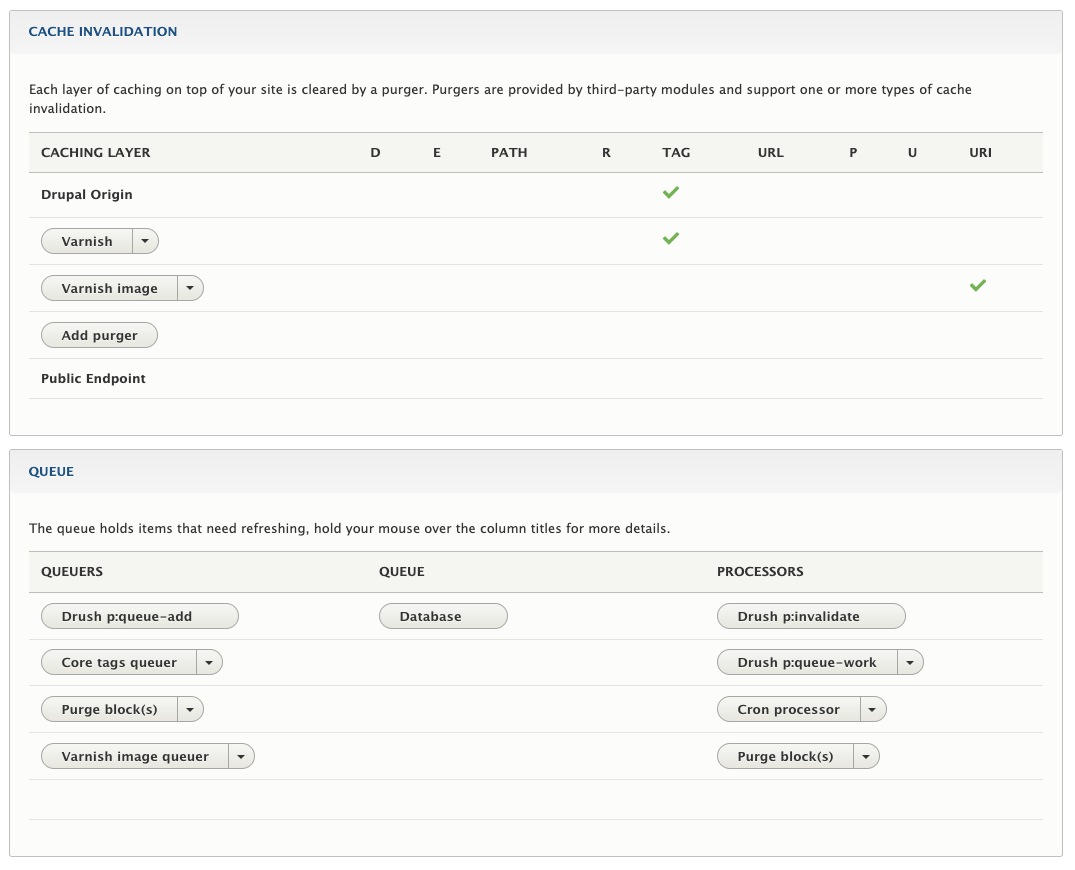Expand the Varnish image queuer dropdown arrow
1075x870 pixels.
click(x=241, y=756)
